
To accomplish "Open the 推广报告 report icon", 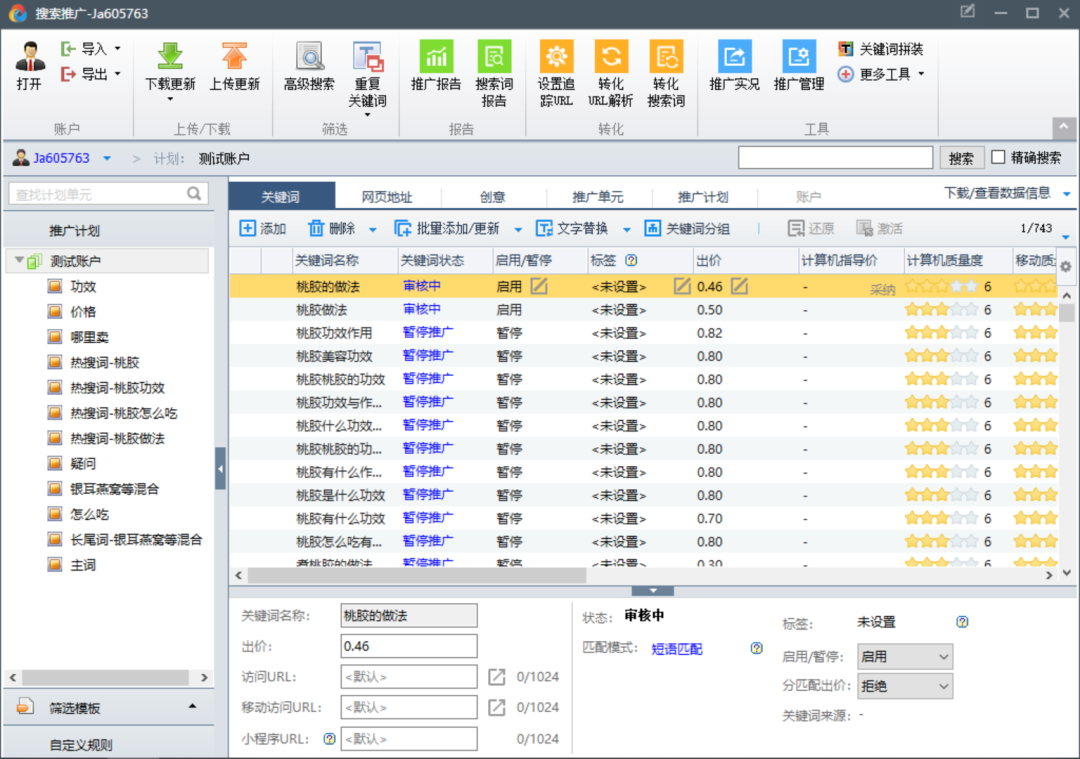I will click(436, 56).
